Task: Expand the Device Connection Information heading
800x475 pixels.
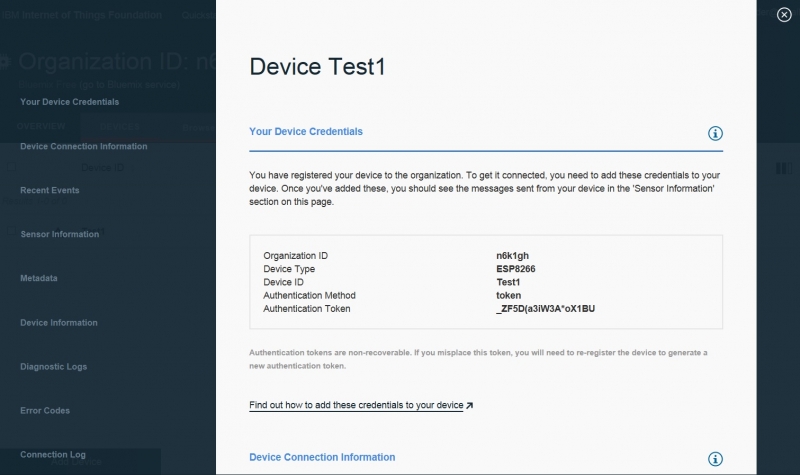Action: (322, 457)
